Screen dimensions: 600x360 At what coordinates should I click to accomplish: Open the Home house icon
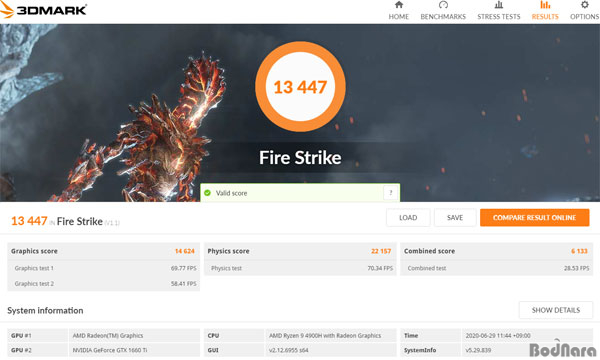coord(399,5)
